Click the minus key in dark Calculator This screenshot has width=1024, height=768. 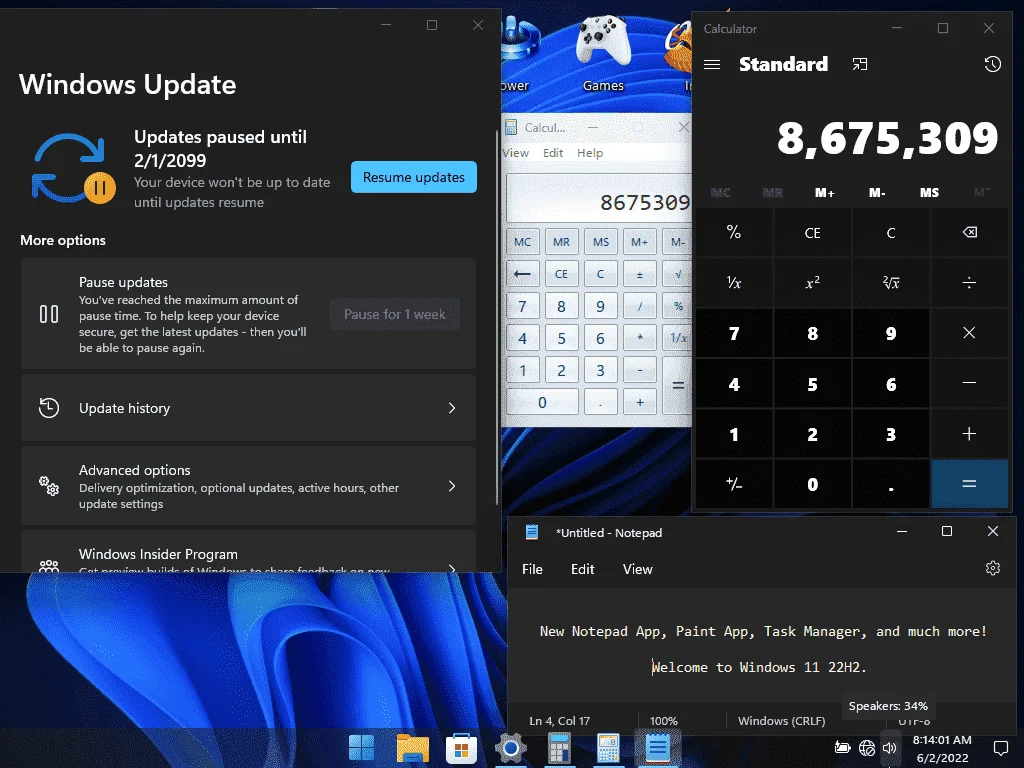tap(969, 383)
